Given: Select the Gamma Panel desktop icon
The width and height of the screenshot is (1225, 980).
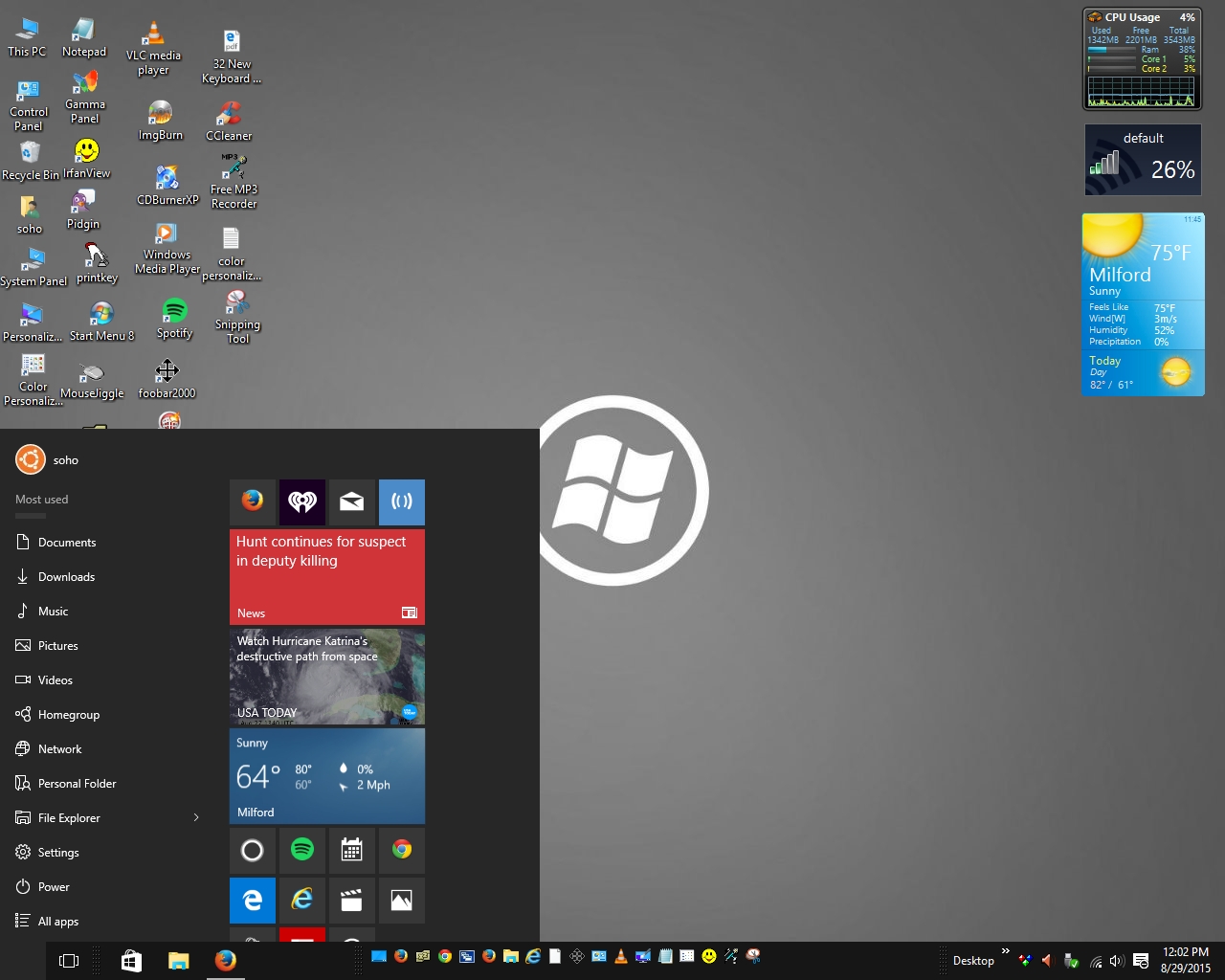Looking at the screenshot, I should coord(85,98).
